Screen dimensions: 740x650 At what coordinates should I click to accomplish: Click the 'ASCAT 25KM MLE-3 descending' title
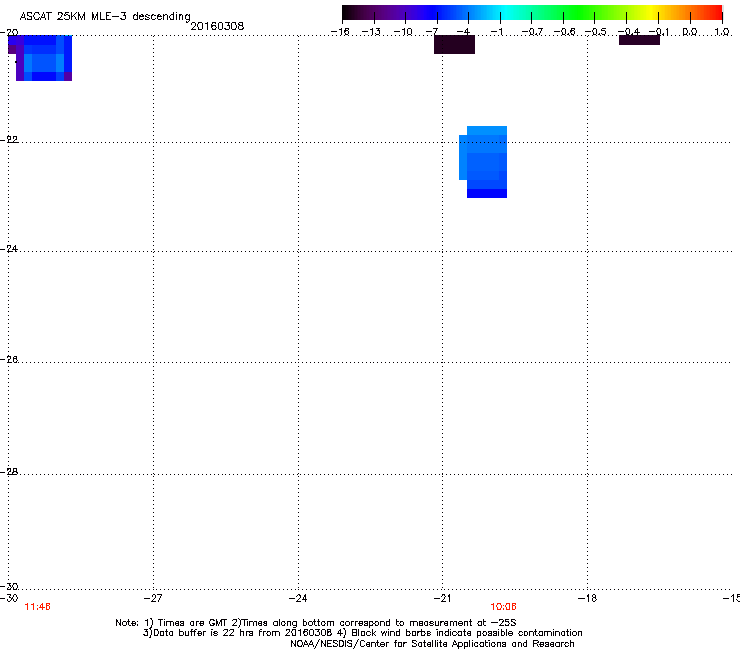coord(105,17)
